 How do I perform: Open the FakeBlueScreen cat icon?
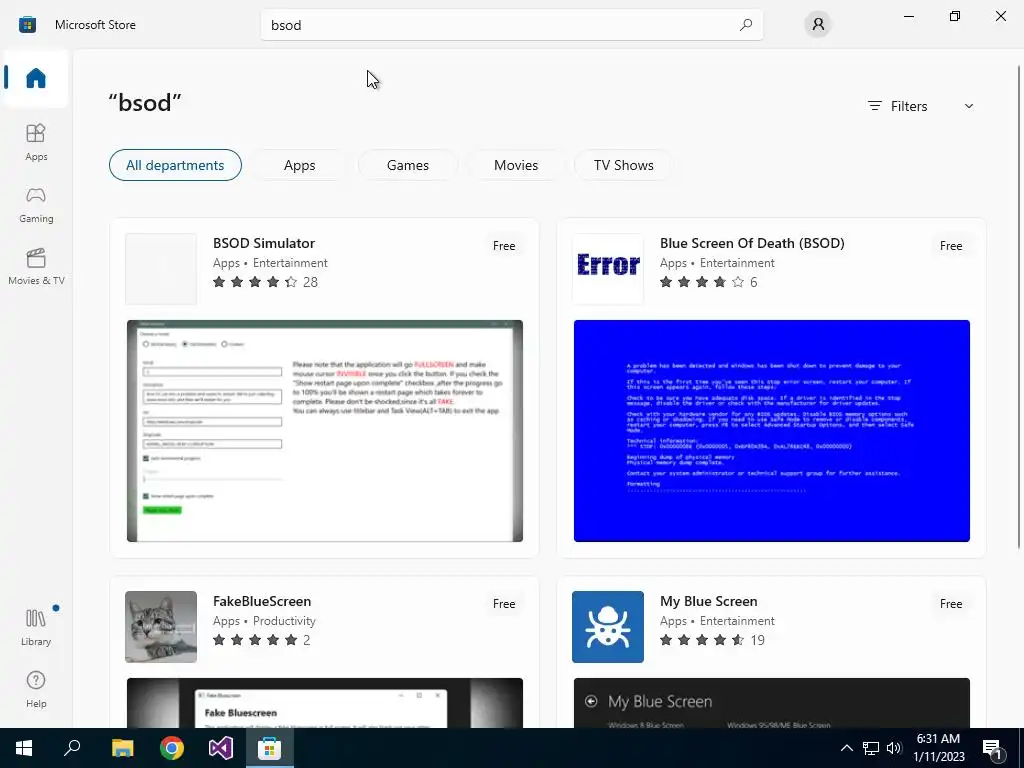[161, 627]
